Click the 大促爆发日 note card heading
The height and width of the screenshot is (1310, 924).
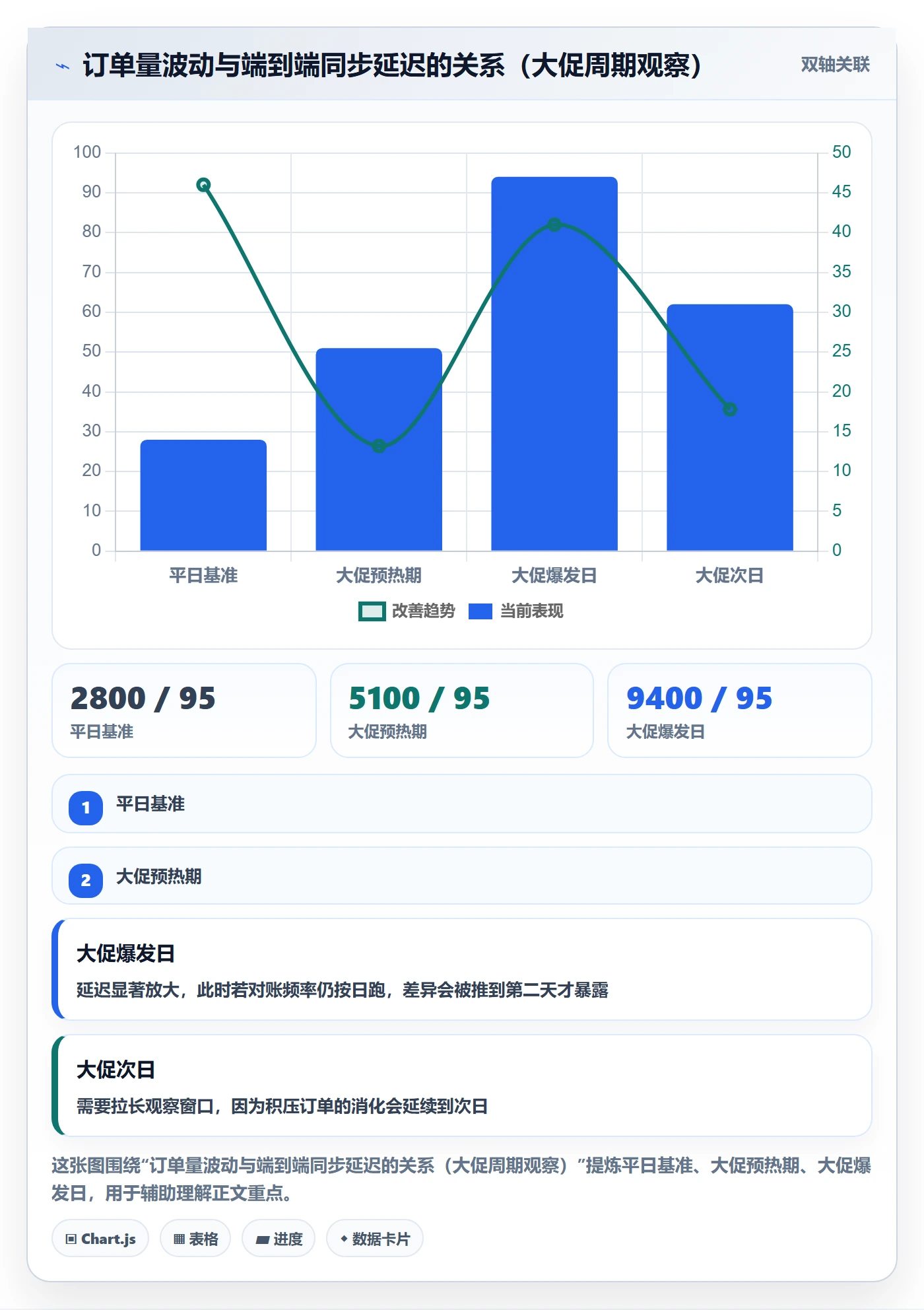(x=125, y=953)
